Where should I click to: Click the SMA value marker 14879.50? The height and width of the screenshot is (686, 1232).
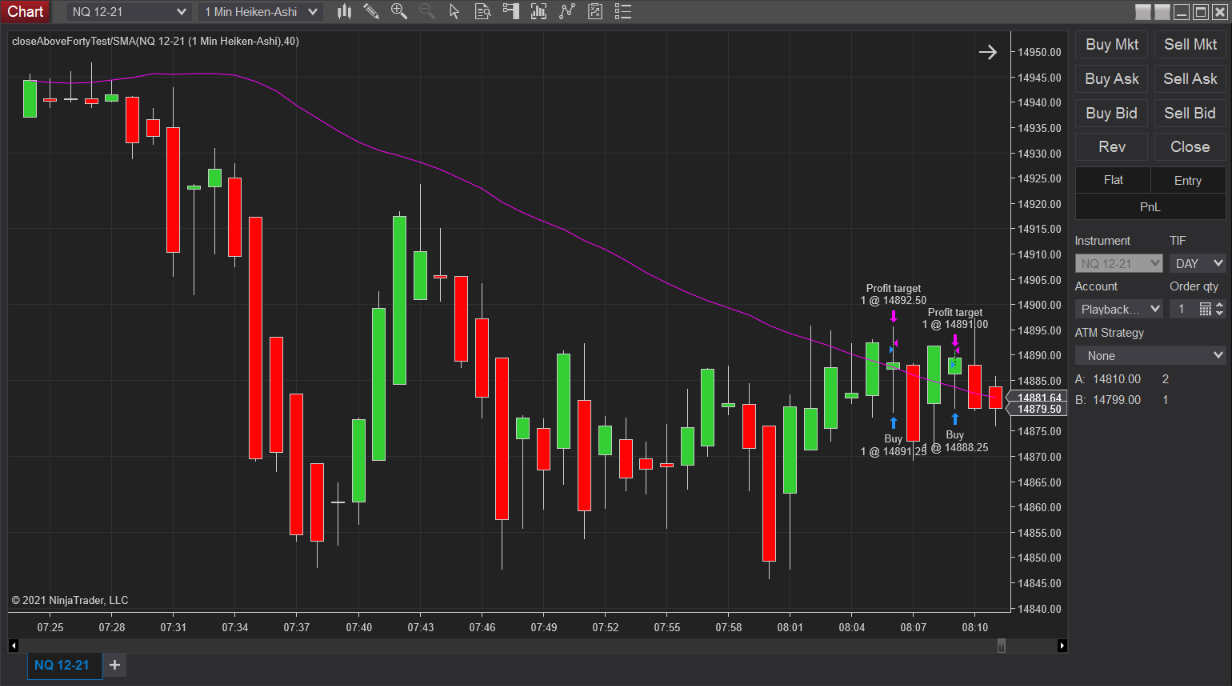pos(1039,408)
